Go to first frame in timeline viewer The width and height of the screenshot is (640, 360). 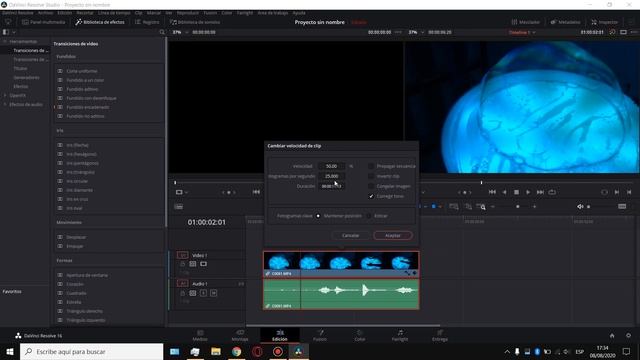[492, 192]
